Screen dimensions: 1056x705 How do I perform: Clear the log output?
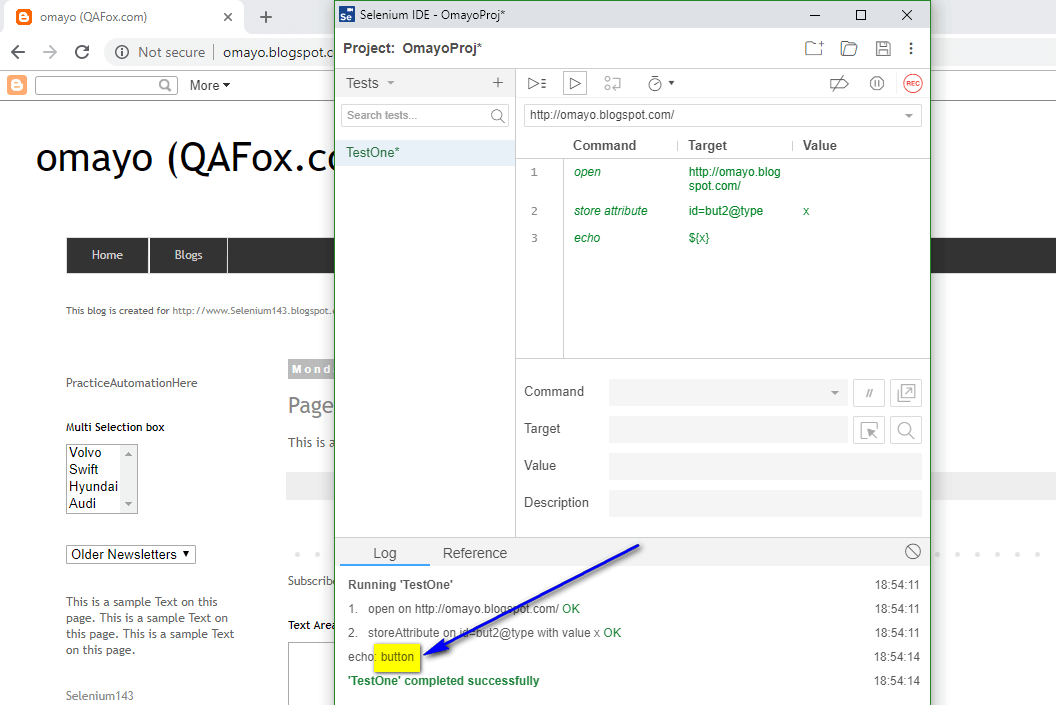point(912,551)
